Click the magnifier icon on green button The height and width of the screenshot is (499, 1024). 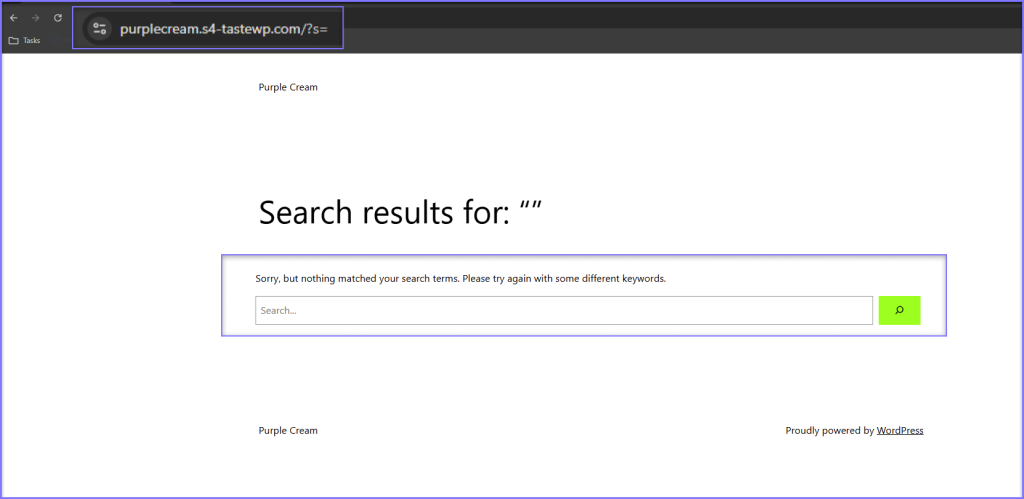click(x=899, y=311)
